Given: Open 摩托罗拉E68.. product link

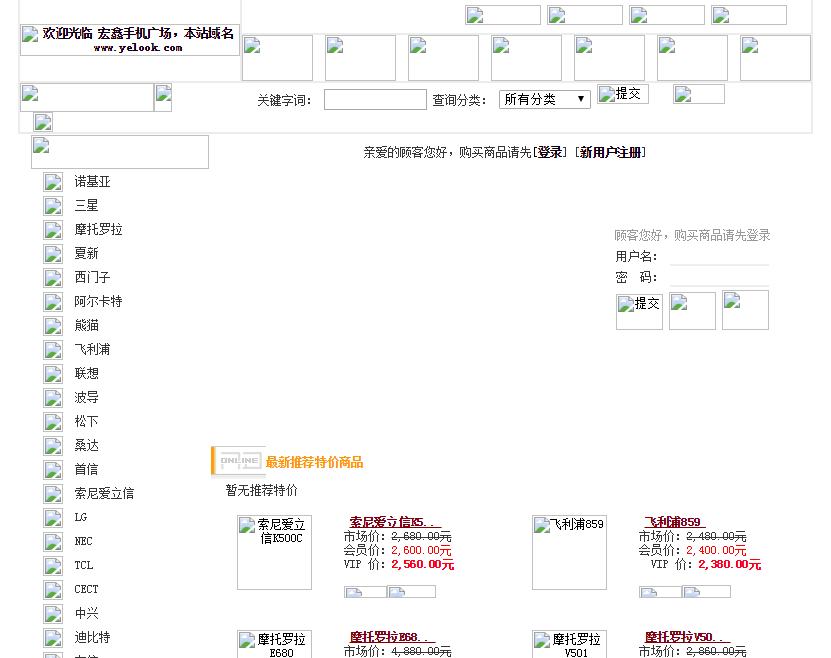Looking at the screenshot, I should [392, 637].
